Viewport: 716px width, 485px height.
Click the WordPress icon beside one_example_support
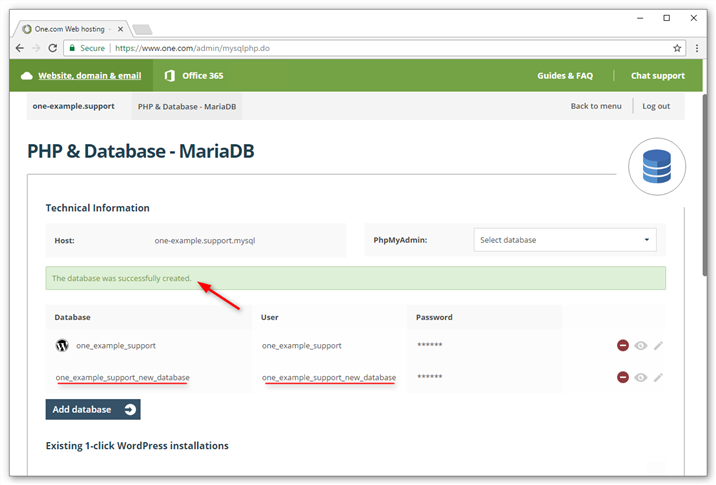click(x=62, y=346)
